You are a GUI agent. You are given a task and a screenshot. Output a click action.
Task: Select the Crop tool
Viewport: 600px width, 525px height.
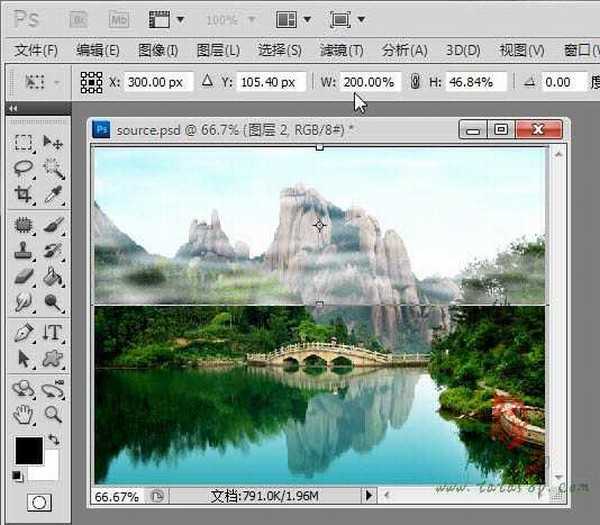tap(24, 194)
